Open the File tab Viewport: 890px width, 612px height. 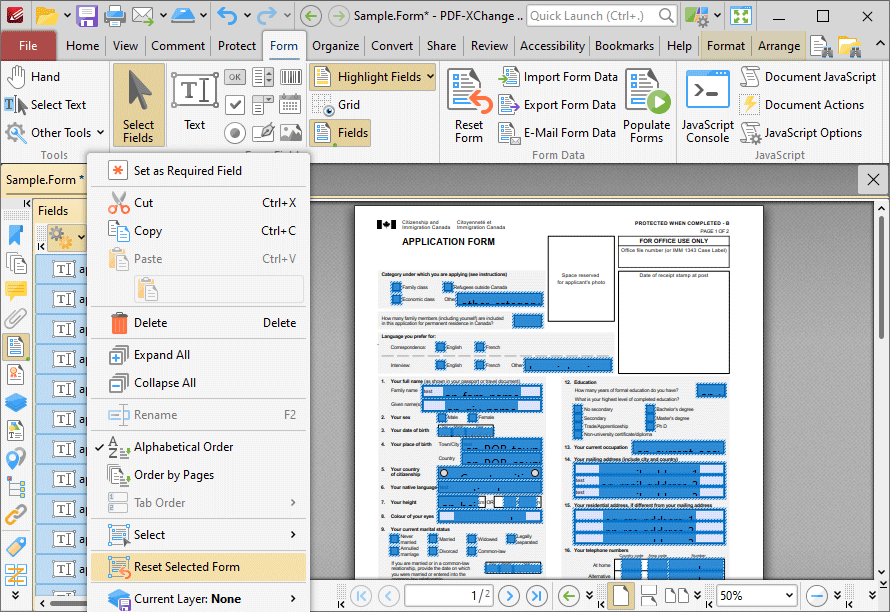[28, 46]
